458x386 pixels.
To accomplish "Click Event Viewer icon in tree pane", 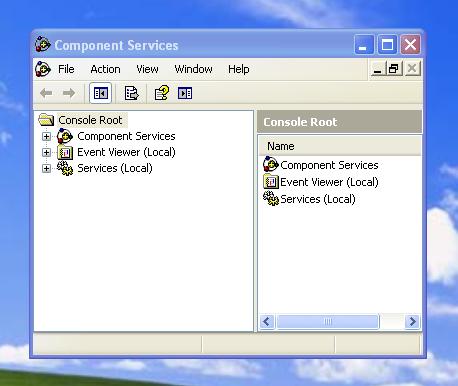I will 65,152.
